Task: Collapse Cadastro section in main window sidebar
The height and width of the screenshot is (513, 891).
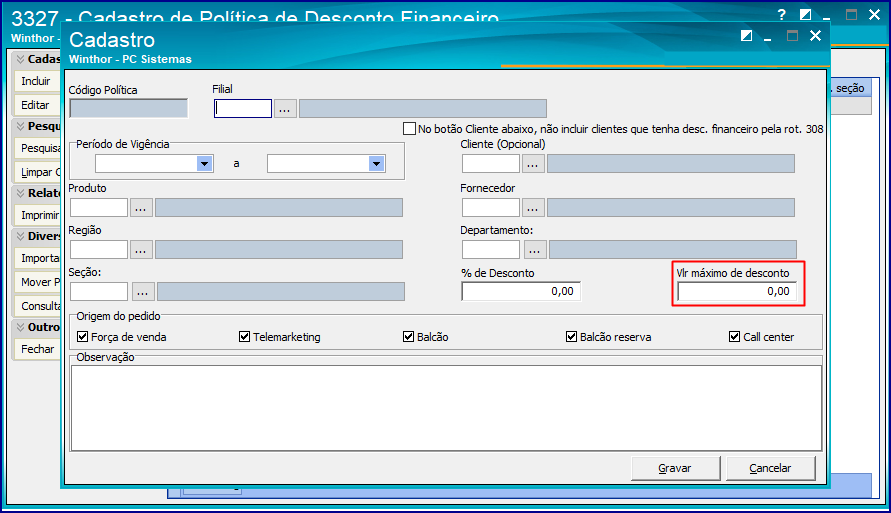Action: tap(20, 59)
